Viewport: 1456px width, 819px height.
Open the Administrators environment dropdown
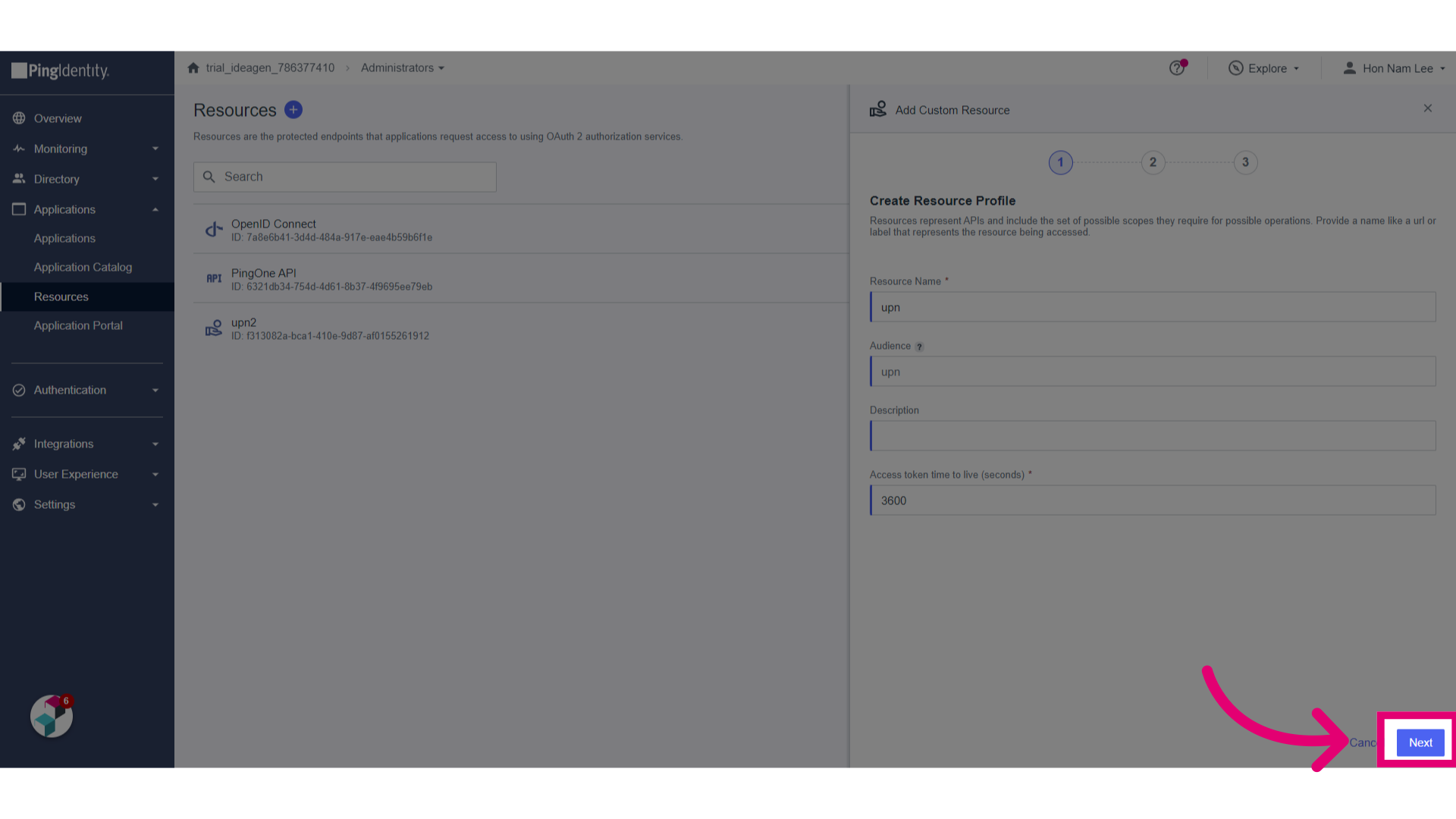(403, 67)
